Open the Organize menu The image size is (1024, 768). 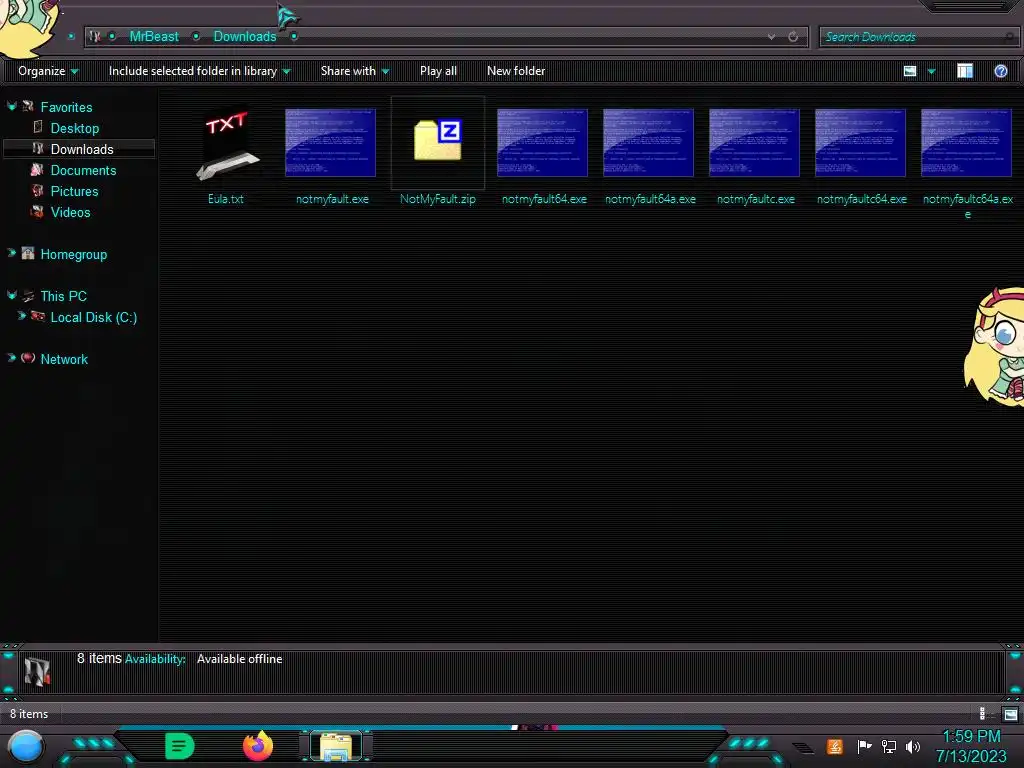(x=48, y=71)
